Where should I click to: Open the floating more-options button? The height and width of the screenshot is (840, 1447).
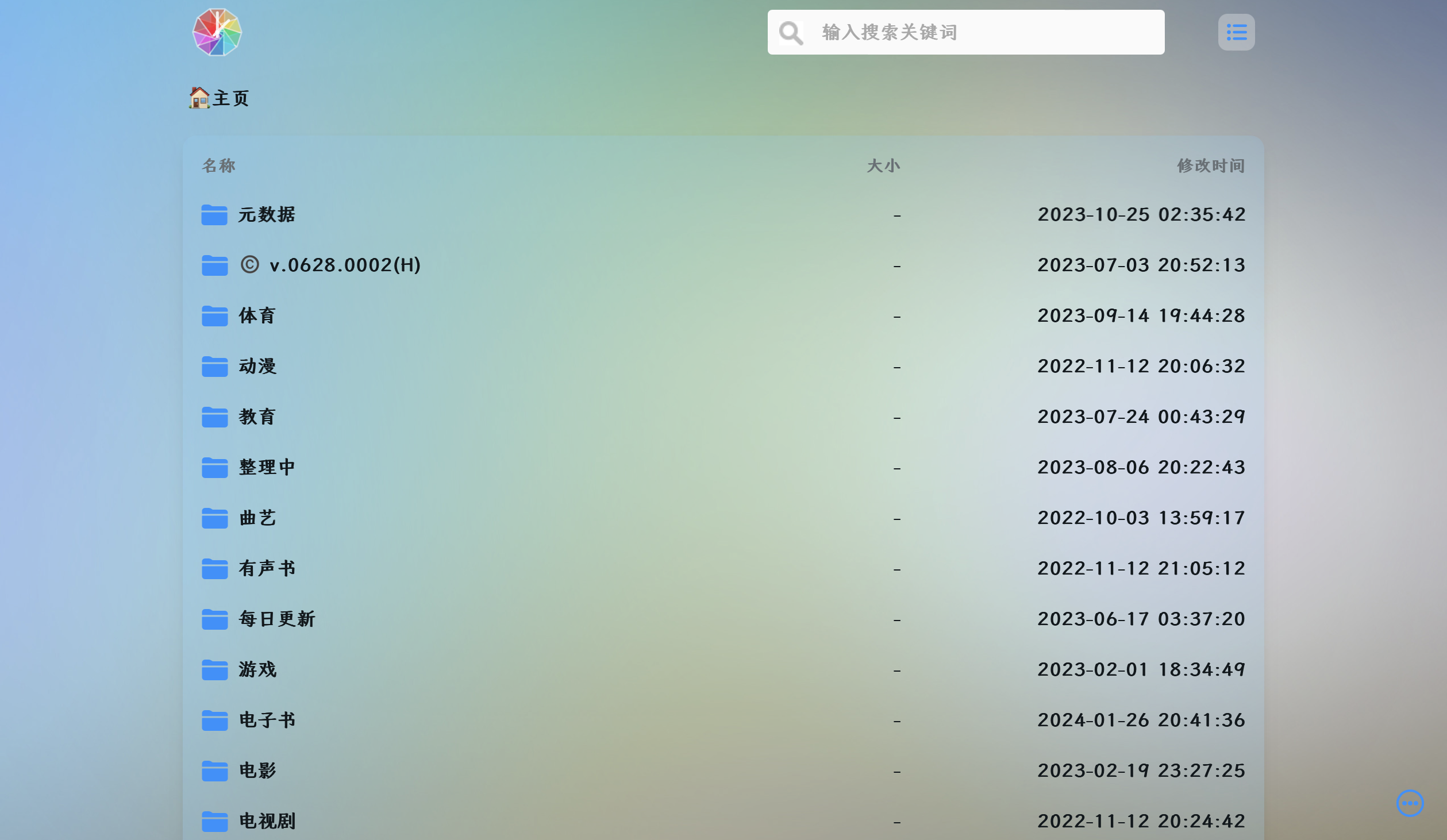[1410, 803]
